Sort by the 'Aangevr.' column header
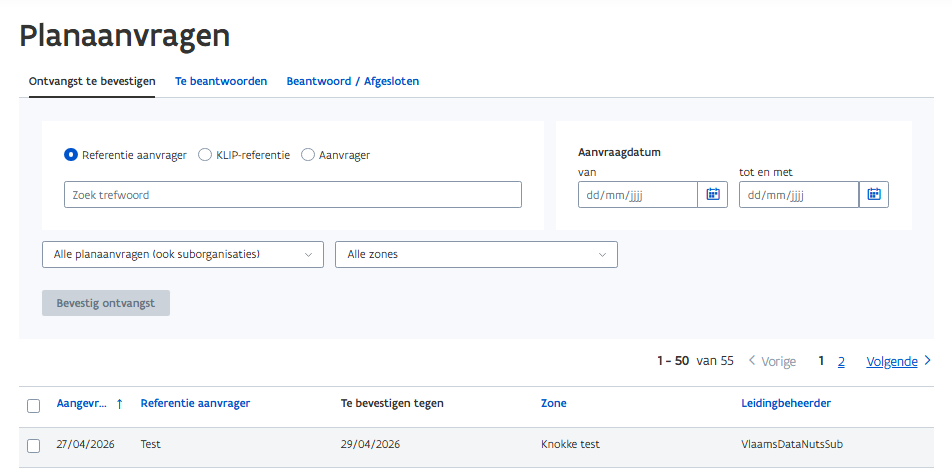 click(81, 403)
